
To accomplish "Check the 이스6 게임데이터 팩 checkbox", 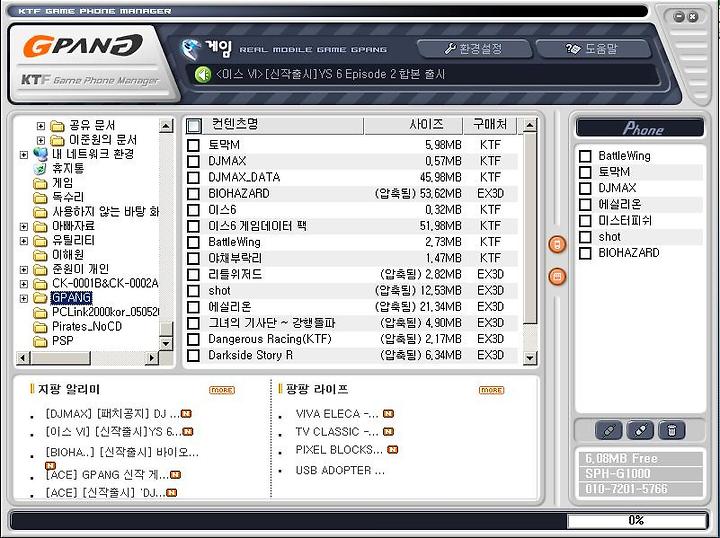I will point(193,226).
